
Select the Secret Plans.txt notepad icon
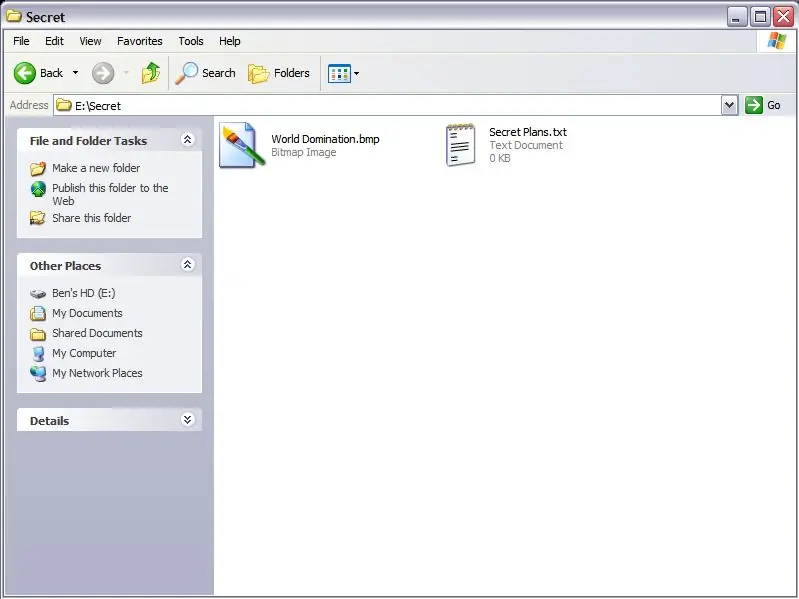[x=461, y=145]
